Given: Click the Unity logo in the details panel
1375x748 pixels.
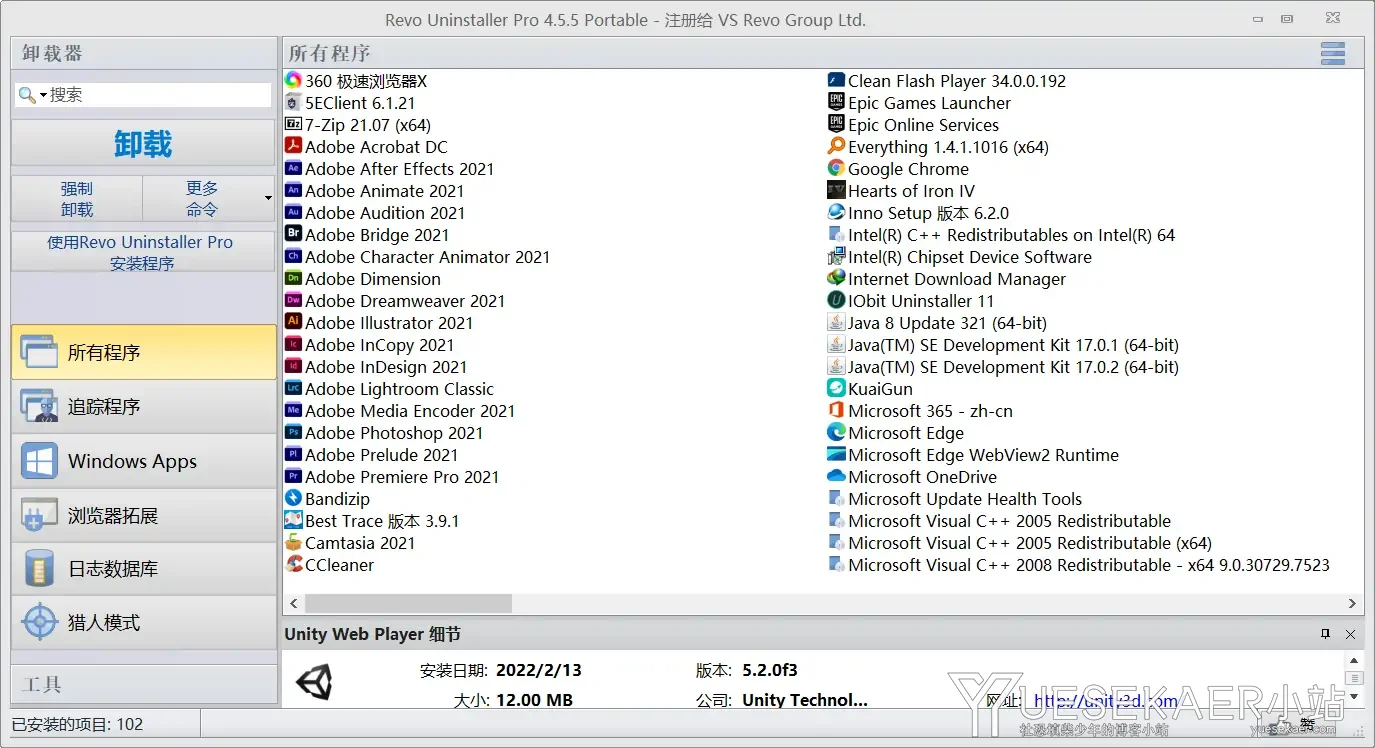Looking at the screenshot, I should 314,682.
